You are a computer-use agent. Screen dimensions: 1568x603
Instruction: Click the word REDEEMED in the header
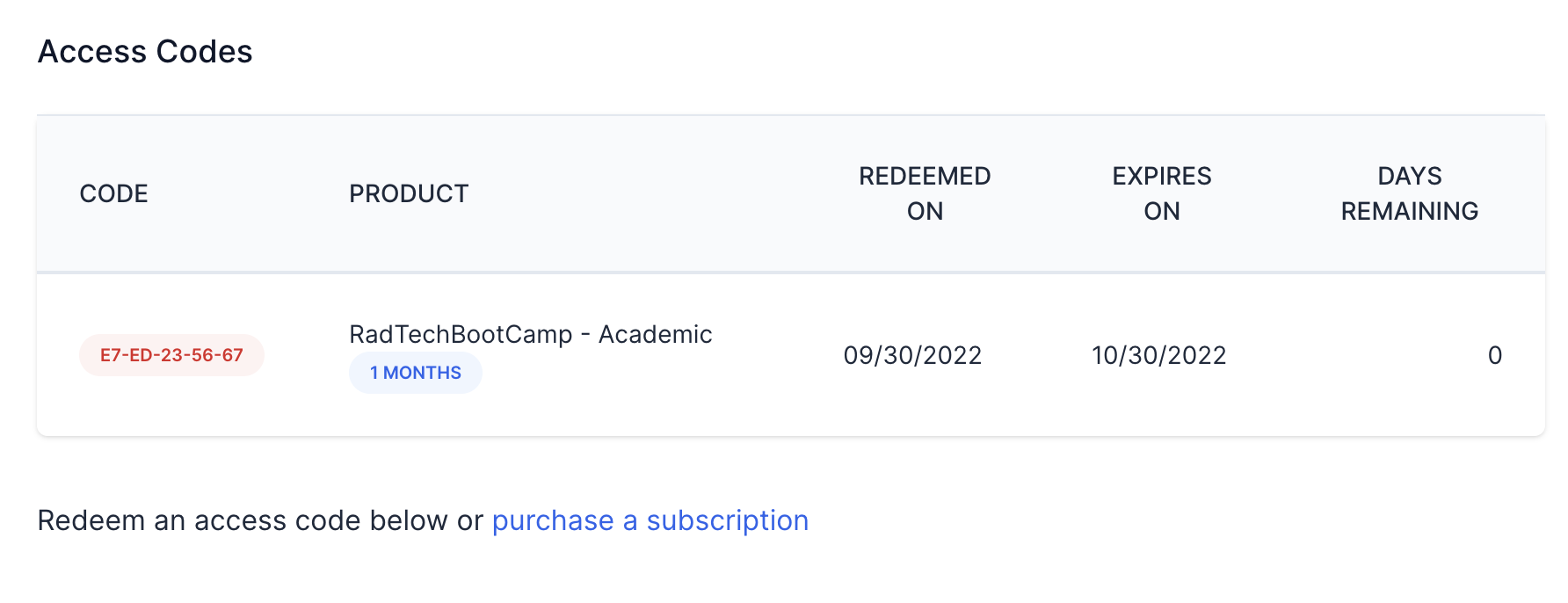coord(925,176)
